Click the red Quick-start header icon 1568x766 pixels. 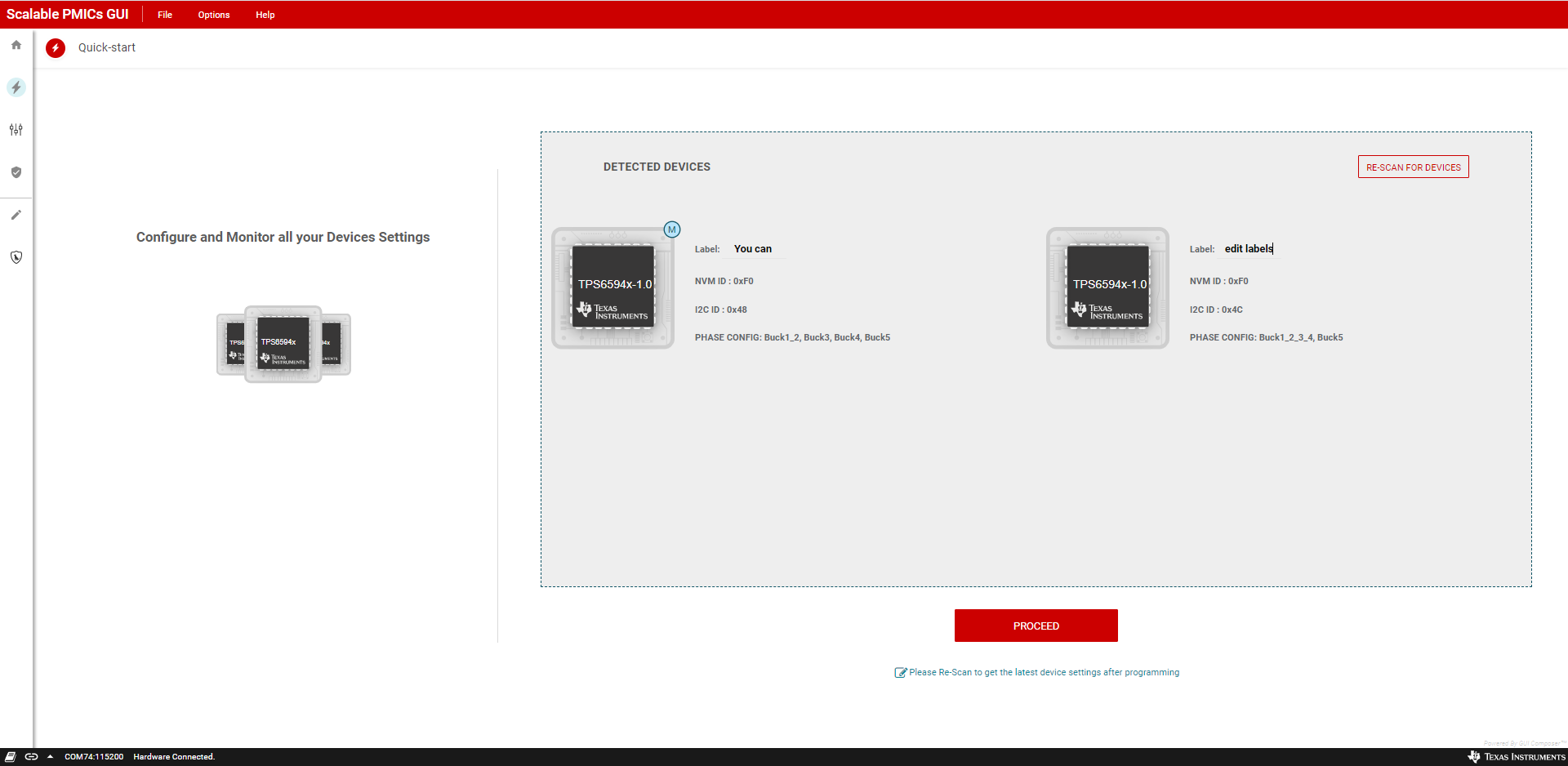pyautogui.click(x=56, y=48)
